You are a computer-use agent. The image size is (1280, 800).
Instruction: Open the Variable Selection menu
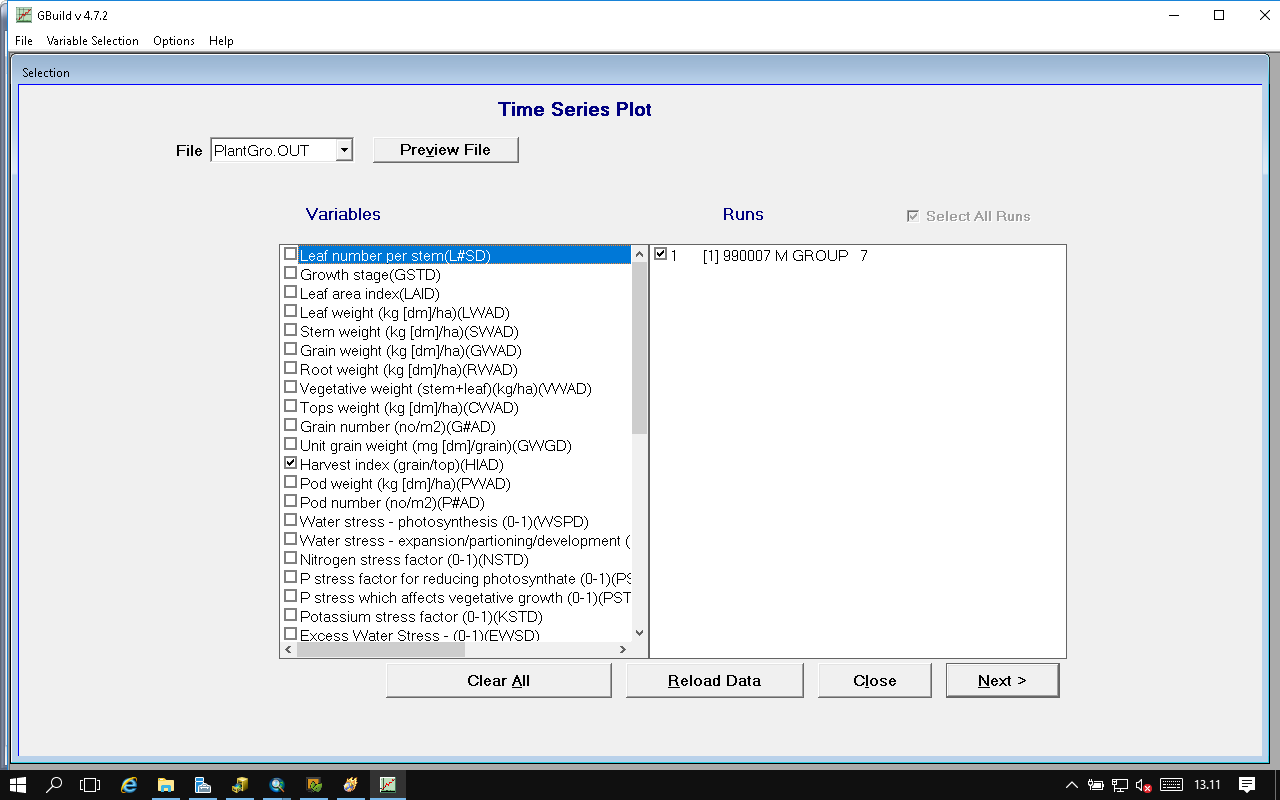tap(92, 41)
